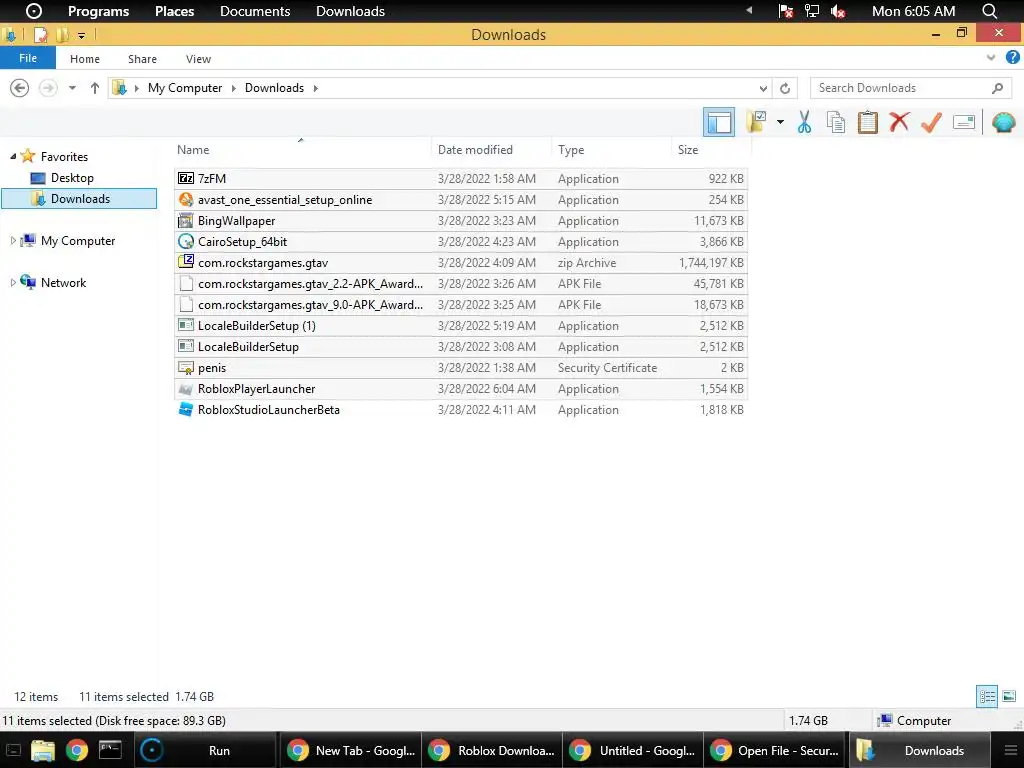Select Downloads in the navigation pane
The image size is (1024, 768).
tap(80, 199)
